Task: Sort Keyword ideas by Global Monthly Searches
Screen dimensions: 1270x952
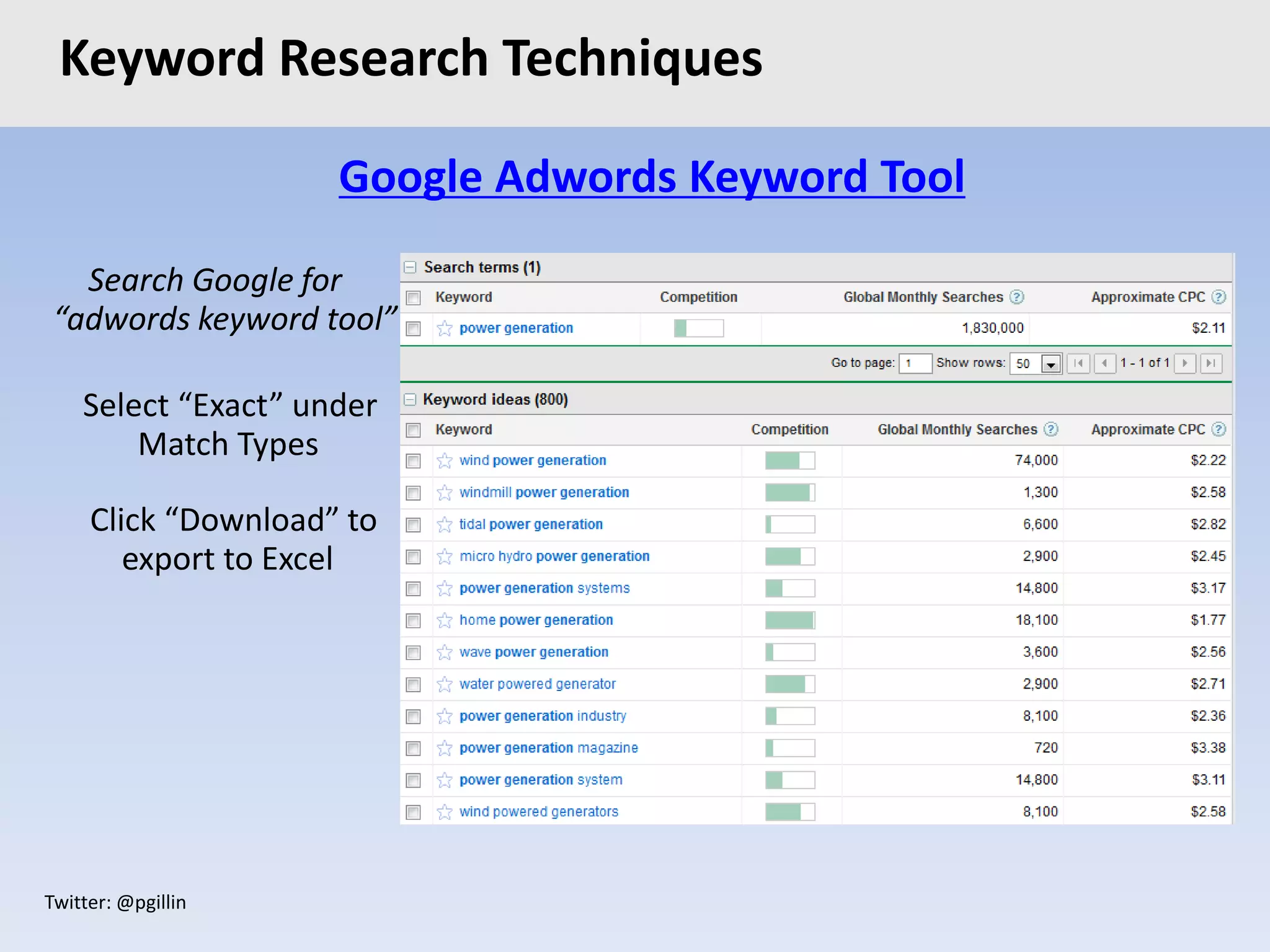Action: pyautogui.click(x=957, y=430)
